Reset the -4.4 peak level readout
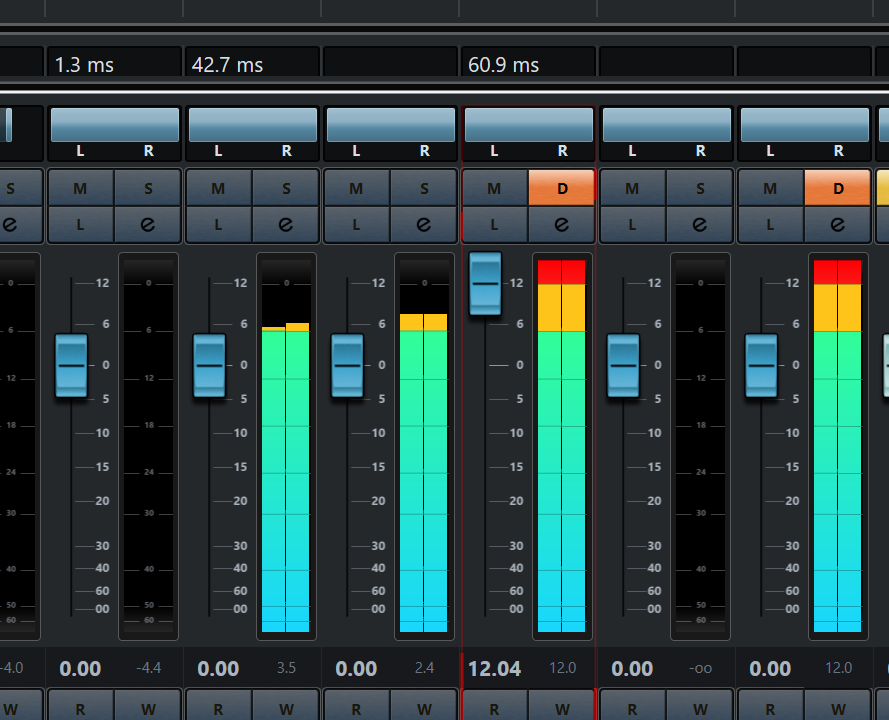The width and height of the screenshot is (889, 720). click(149, 668)
